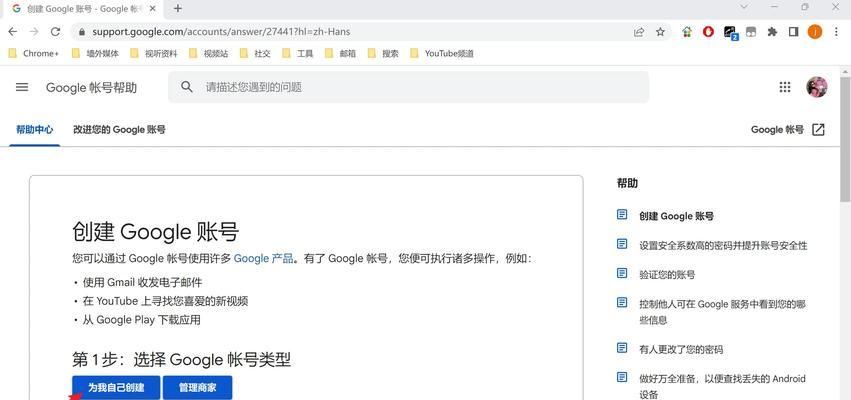Click the heading 创建 Google 账号
The width and height of the screenshot is (851, 400).
coord(155,232)
